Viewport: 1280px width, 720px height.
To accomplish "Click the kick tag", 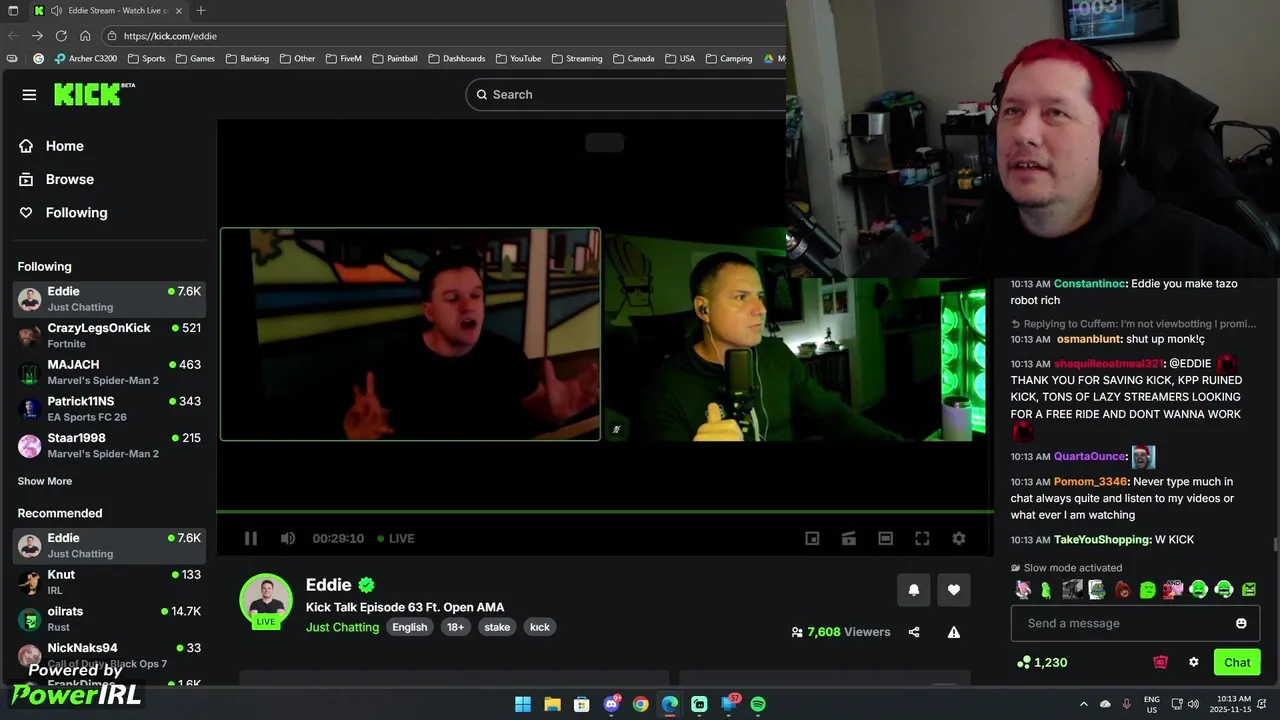I will pyautogui.click(x=540, y=627).
